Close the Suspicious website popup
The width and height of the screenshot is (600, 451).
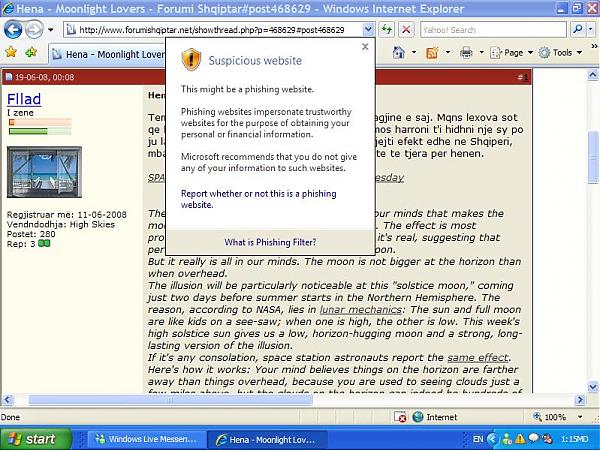[x=365, y=47]
